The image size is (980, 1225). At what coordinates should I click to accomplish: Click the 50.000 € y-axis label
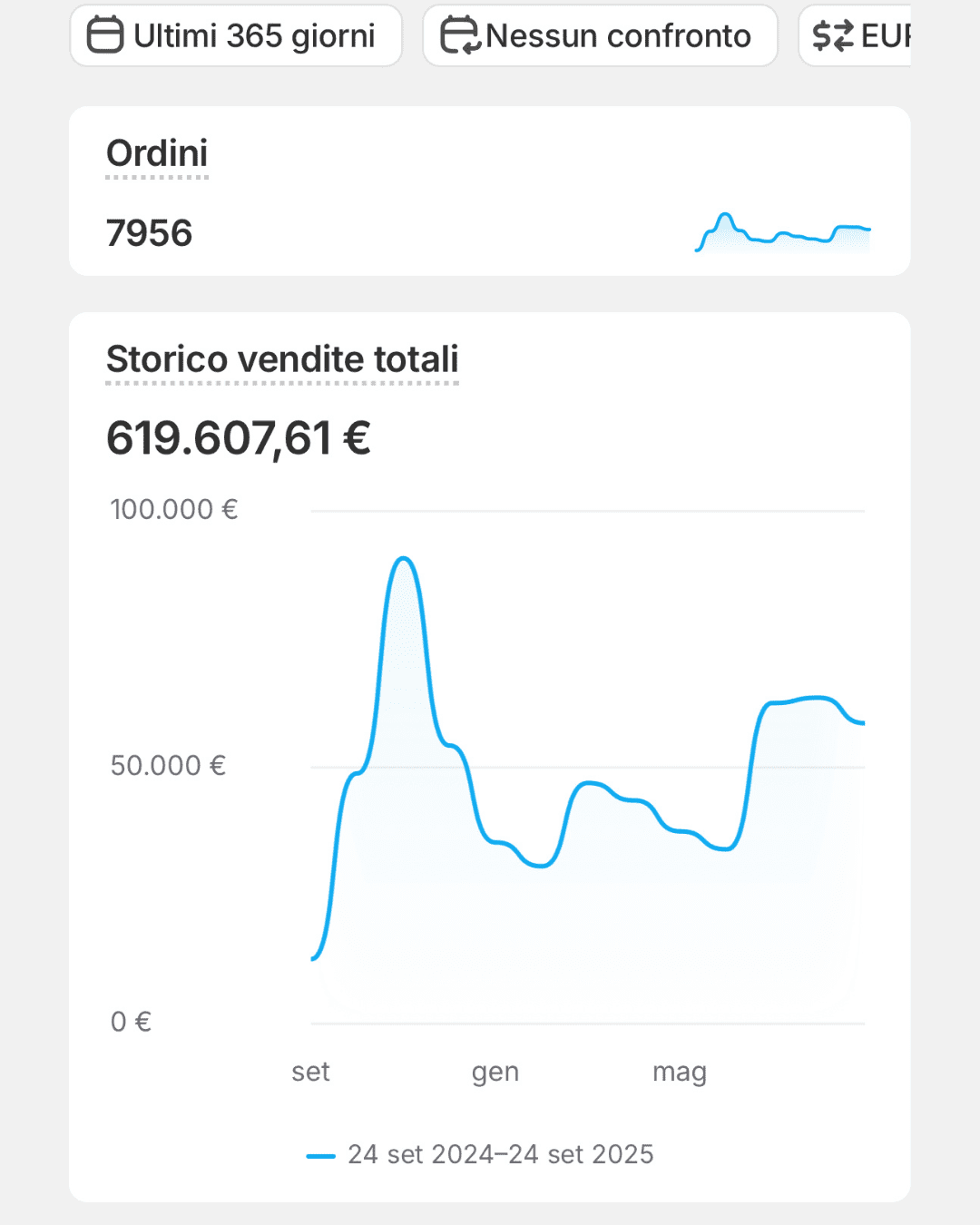point(168,766)
